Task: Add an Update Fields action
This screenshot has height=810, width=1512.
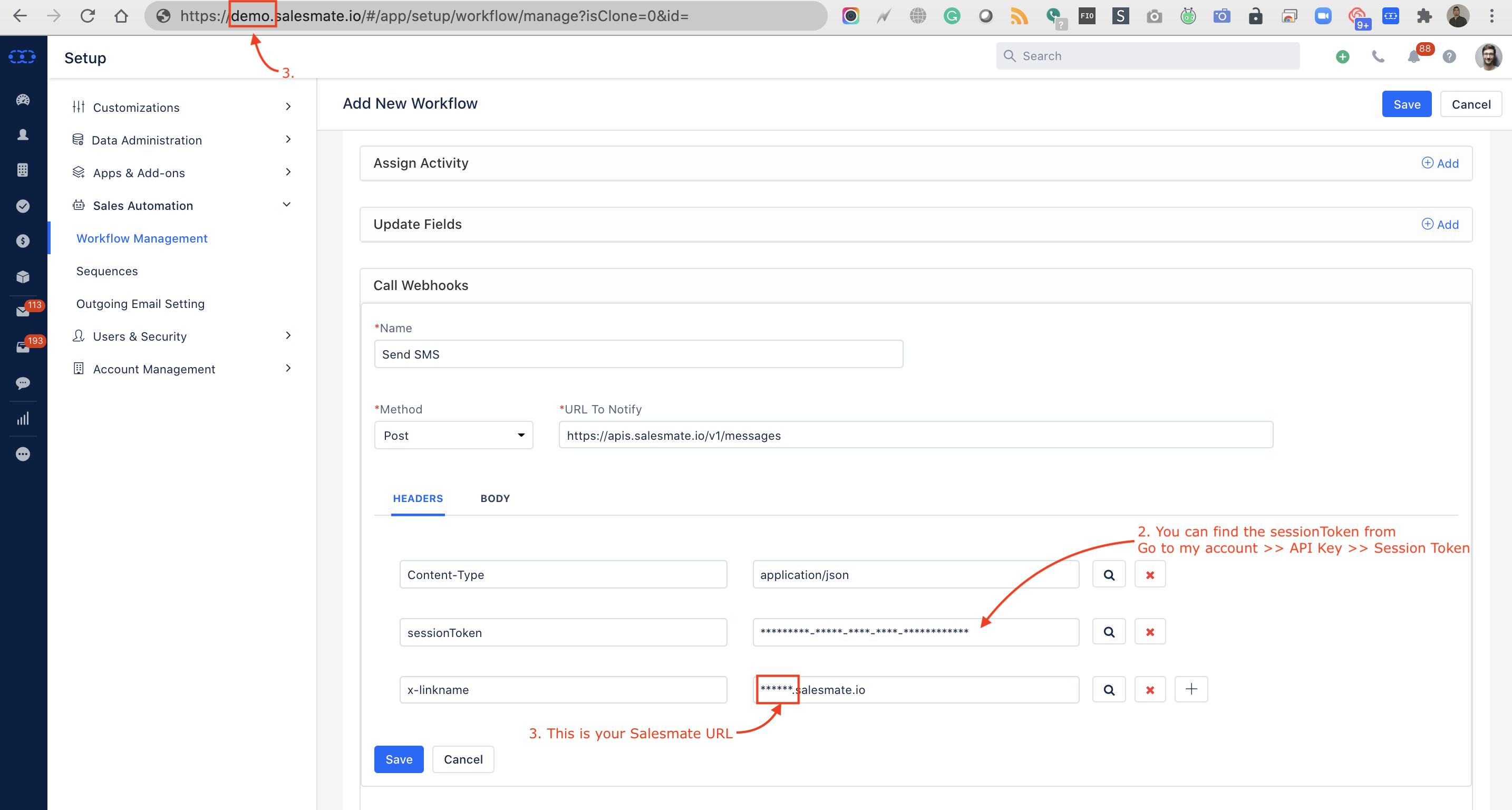Action: [1440, 224]
